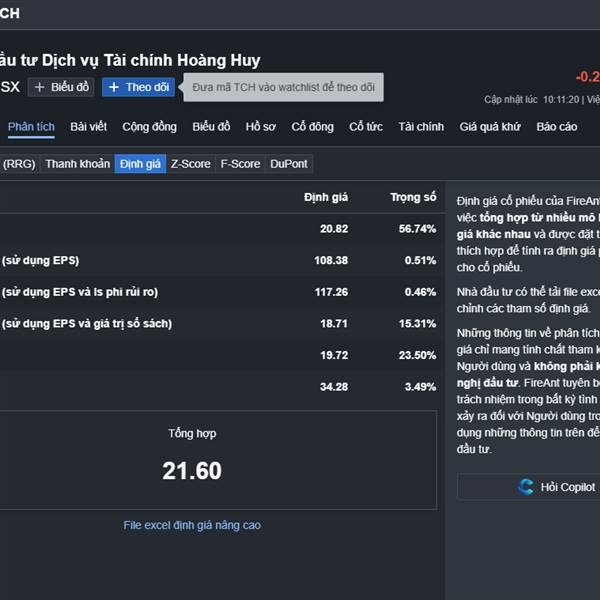The height and width of the screenshot is (600, 600).
Task: Click row label with ls phi rủi ro
Action: (80, 292)
